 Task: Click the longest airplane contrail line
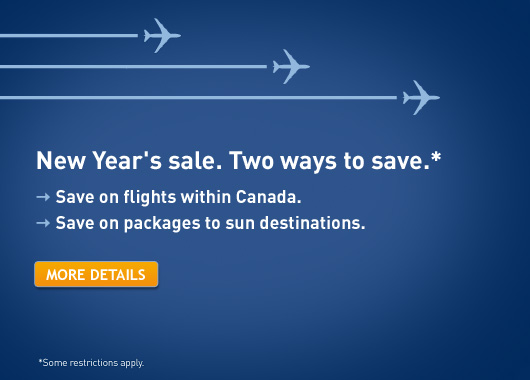[x=198, y=98]
